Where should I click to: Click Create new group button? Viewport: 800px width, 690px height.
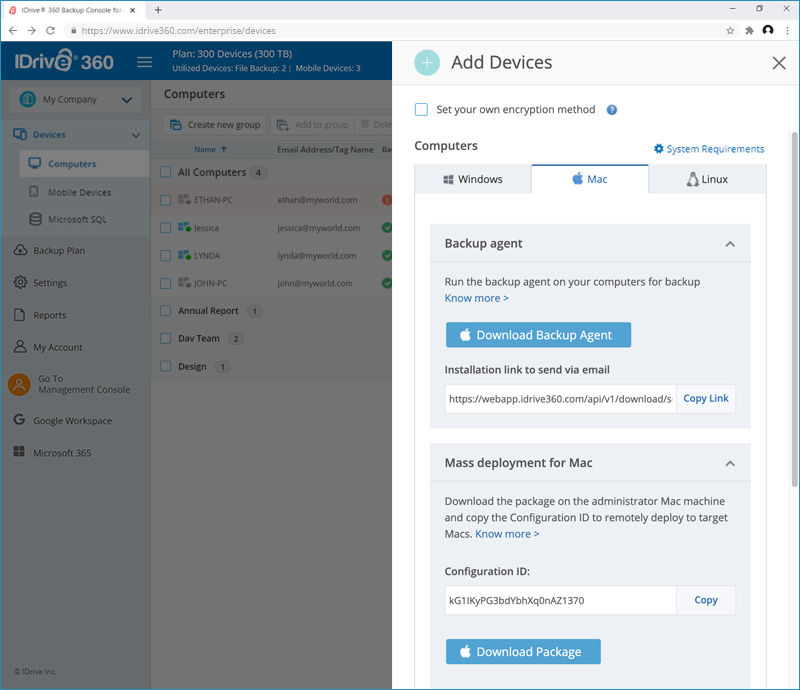(215, 125)
